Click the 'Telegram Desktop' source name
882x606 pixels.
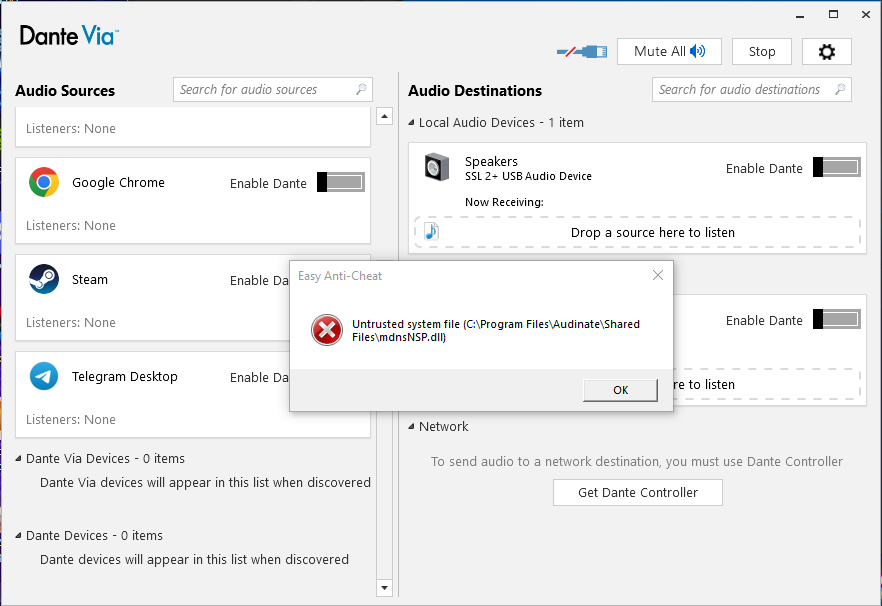tap(124, 376)
